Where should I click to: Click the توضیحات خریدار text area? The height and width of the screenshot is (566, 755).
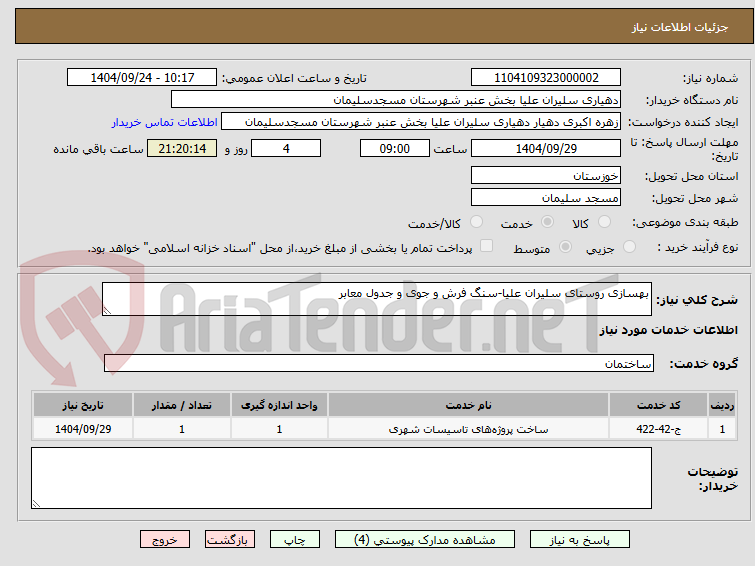click(341, 478)
